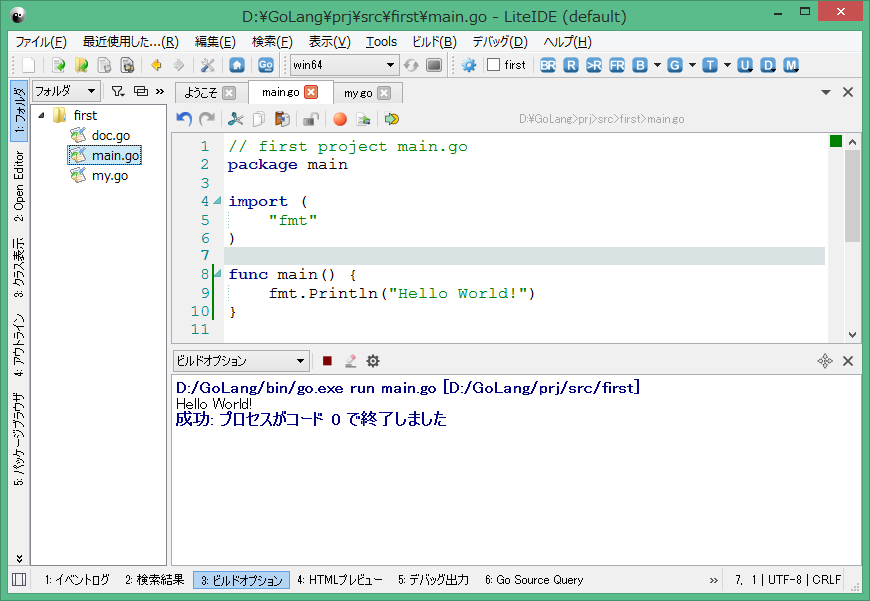Enable the 'first' checkbox in toolbar

click(x=493, y=65)
